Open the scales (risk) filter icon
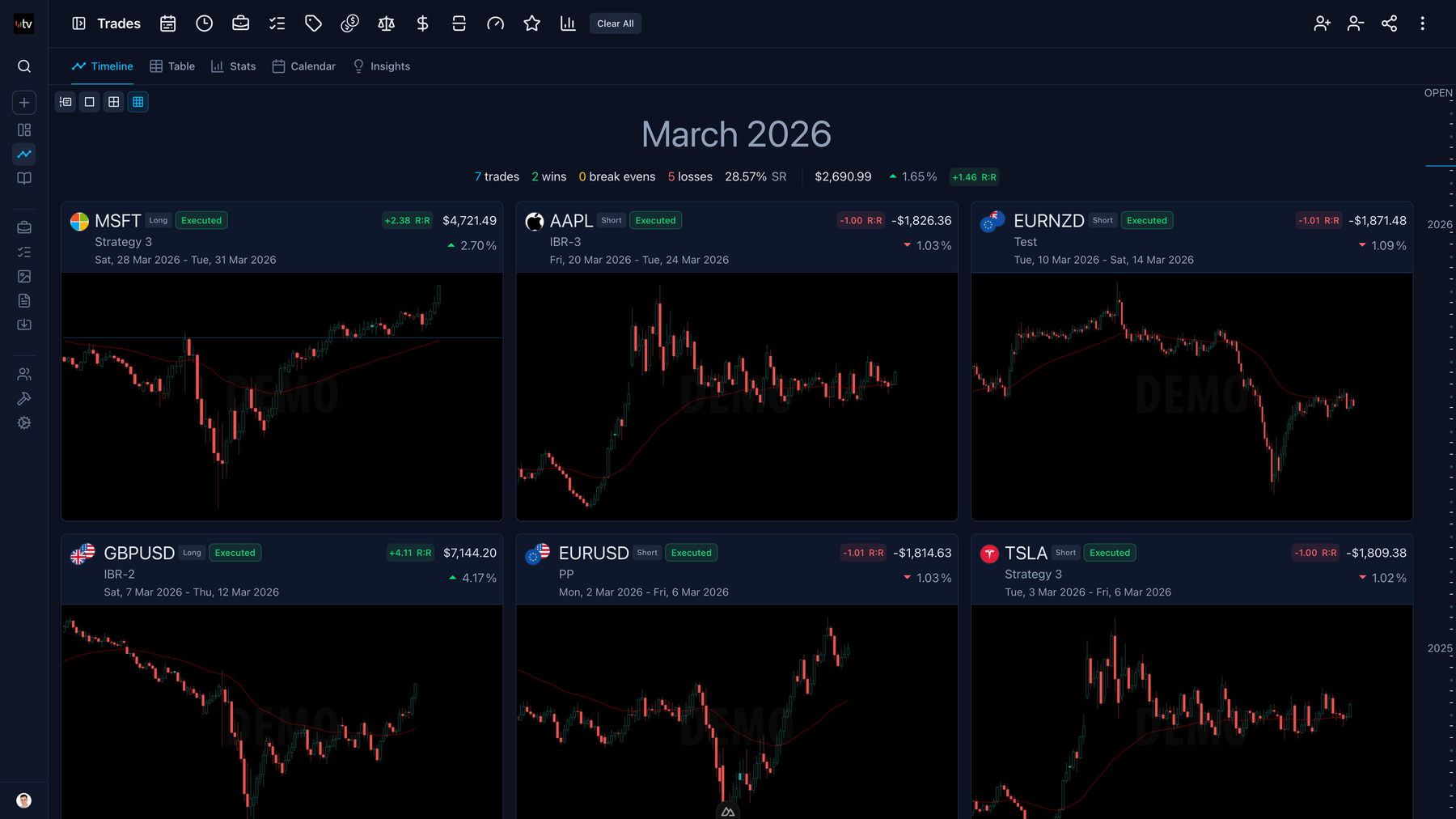1456x819 pixels. pos(386,23)
